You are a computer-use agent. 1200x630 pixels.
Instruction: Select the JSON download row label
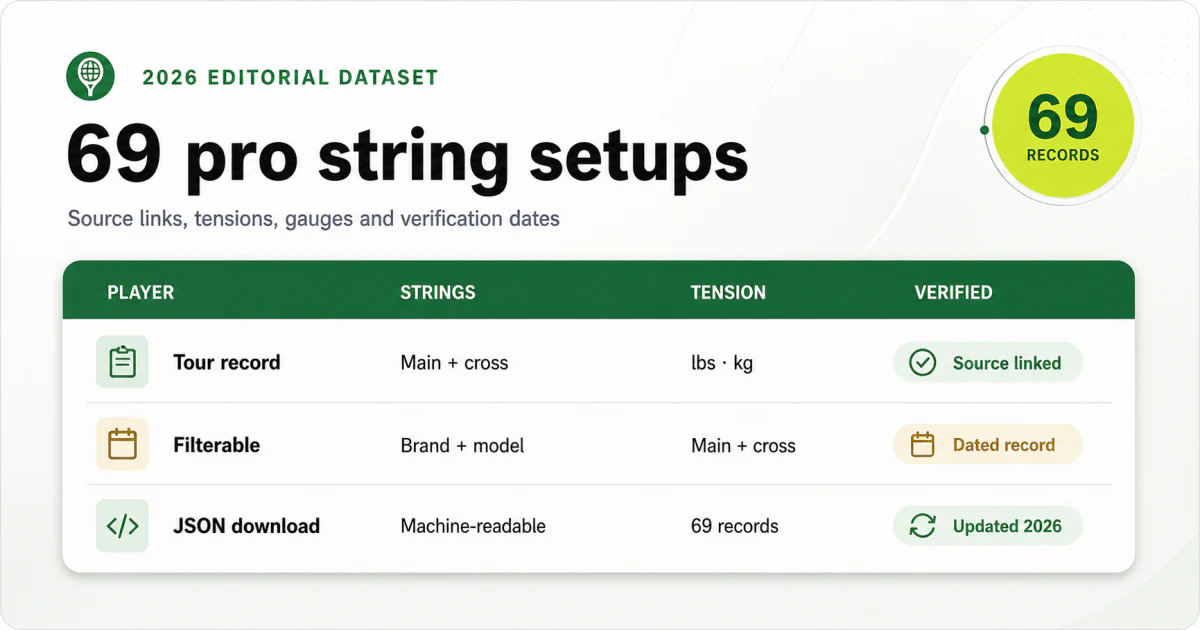247,526
